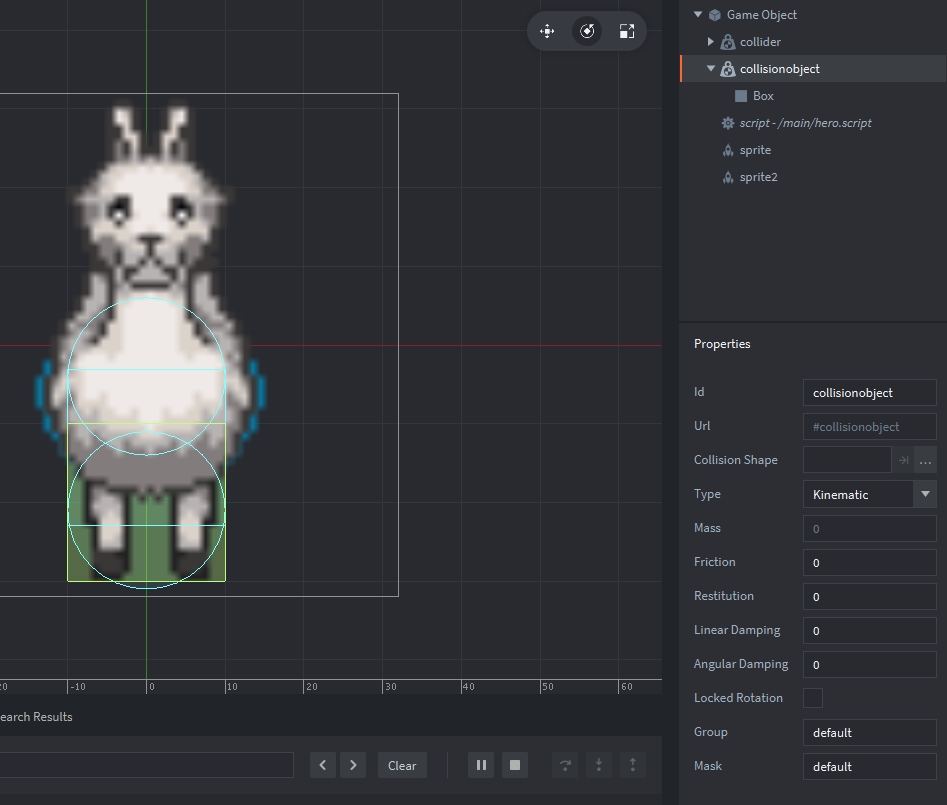Click the Box shape icon in the outline
This screenshot has width=947, height=805.
[741, 96]
